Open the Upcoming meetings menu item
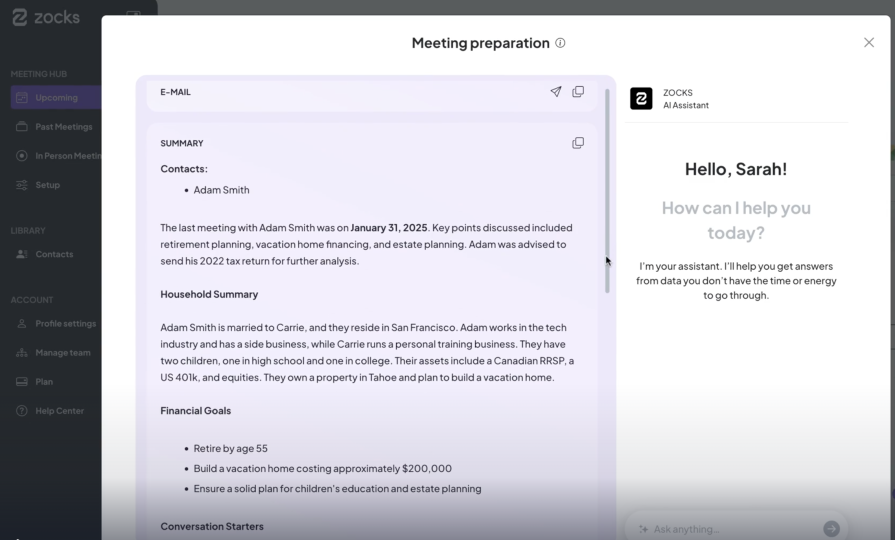Image resolution: width=895 pixels, height=540 pixels. pyautogui.click(x=56, y=98)
